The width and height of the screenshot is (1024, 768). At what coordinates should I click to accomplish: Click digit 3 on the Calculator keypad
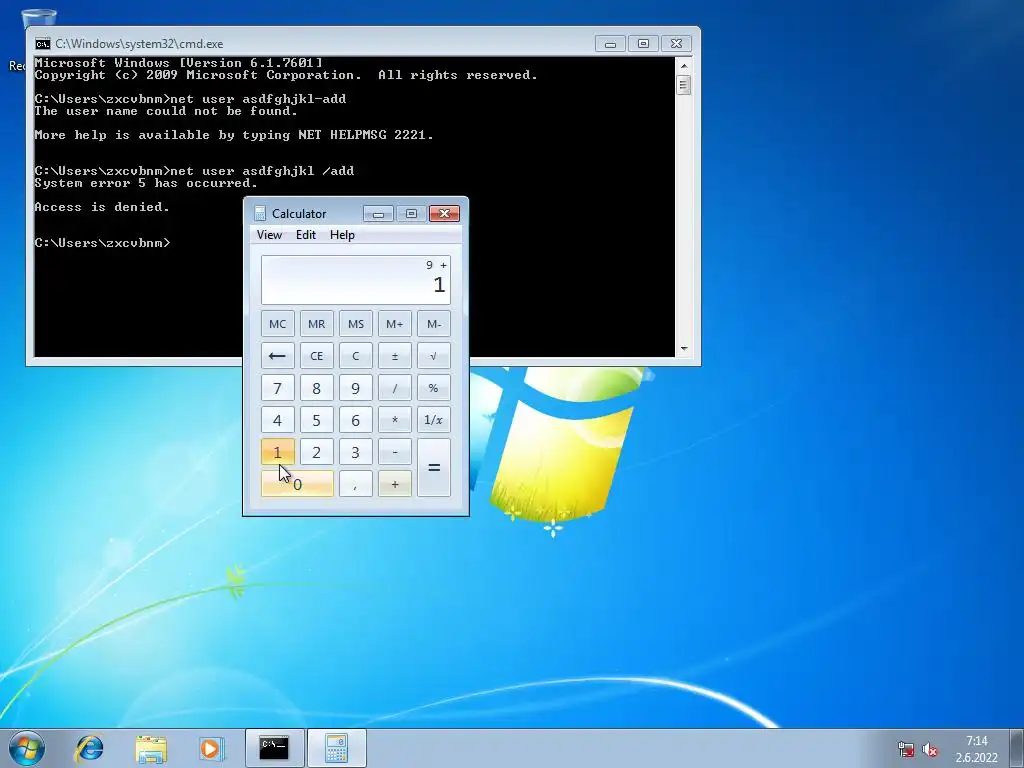click(x=356, y=452)
